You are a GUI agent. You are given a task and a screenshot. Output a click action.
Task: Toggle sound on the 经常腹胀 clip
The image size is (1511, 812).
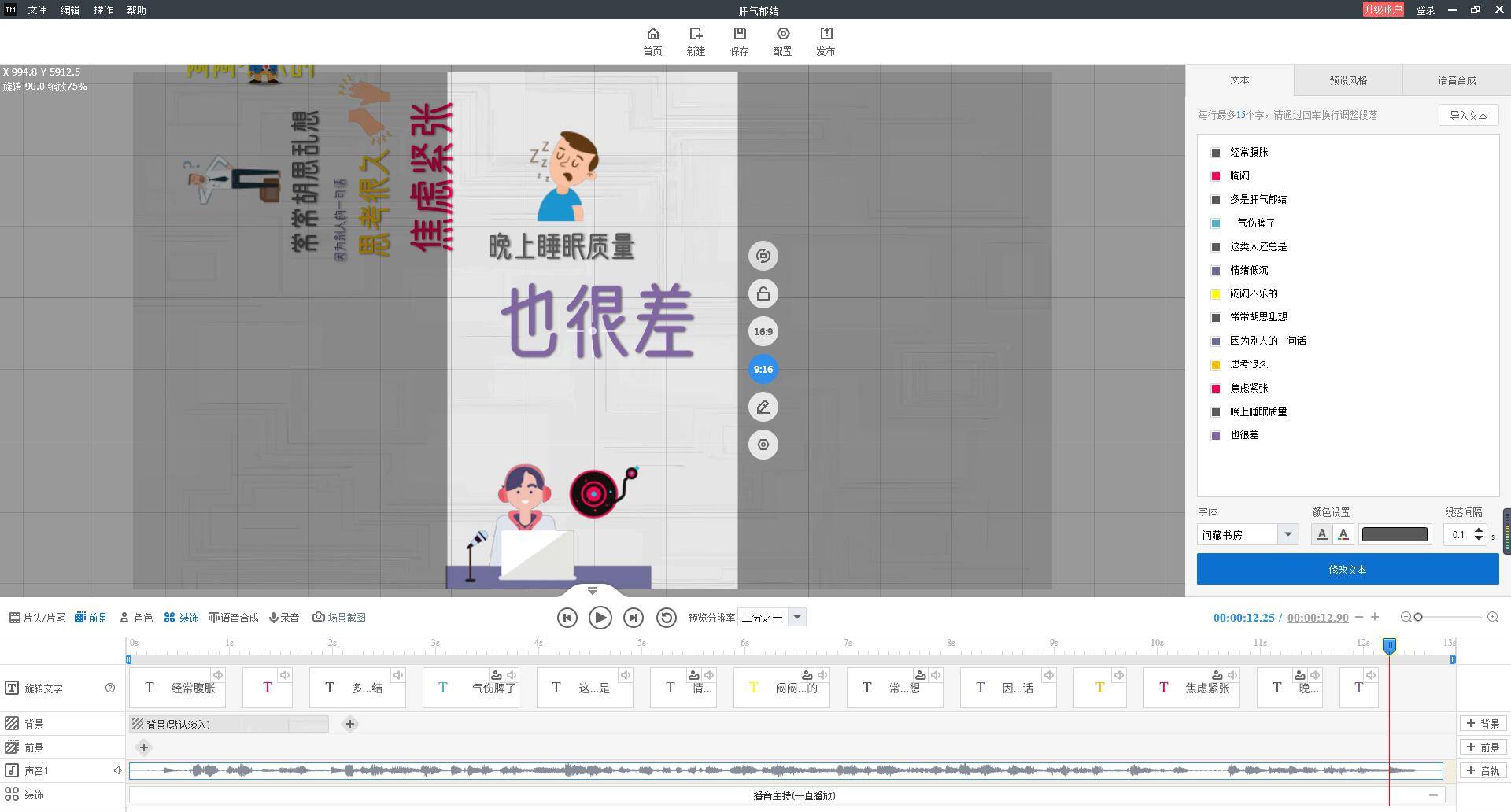click(217, 675)
